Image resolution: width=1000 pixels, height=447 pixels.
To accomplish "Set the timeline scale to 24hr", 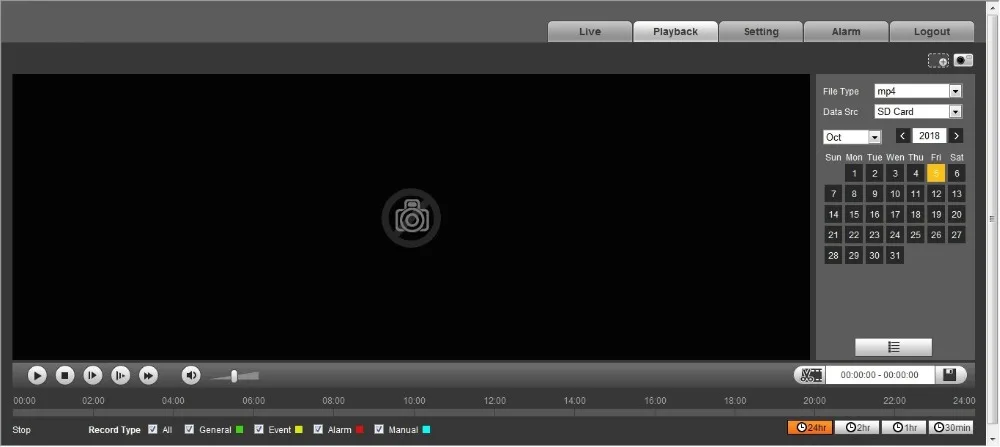I will [810, 427].
